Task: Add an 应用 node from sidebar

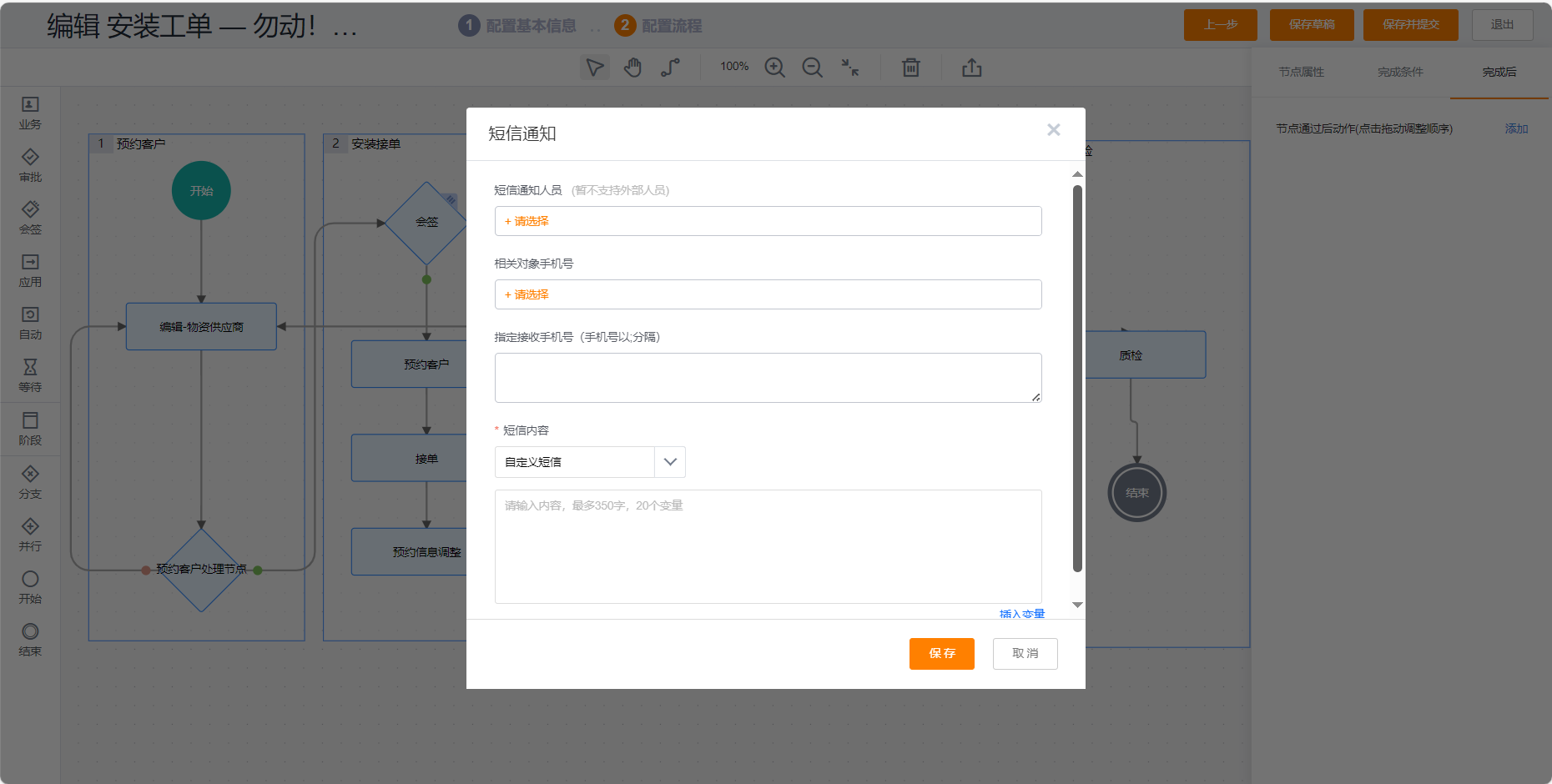Action: pos(30,271)
